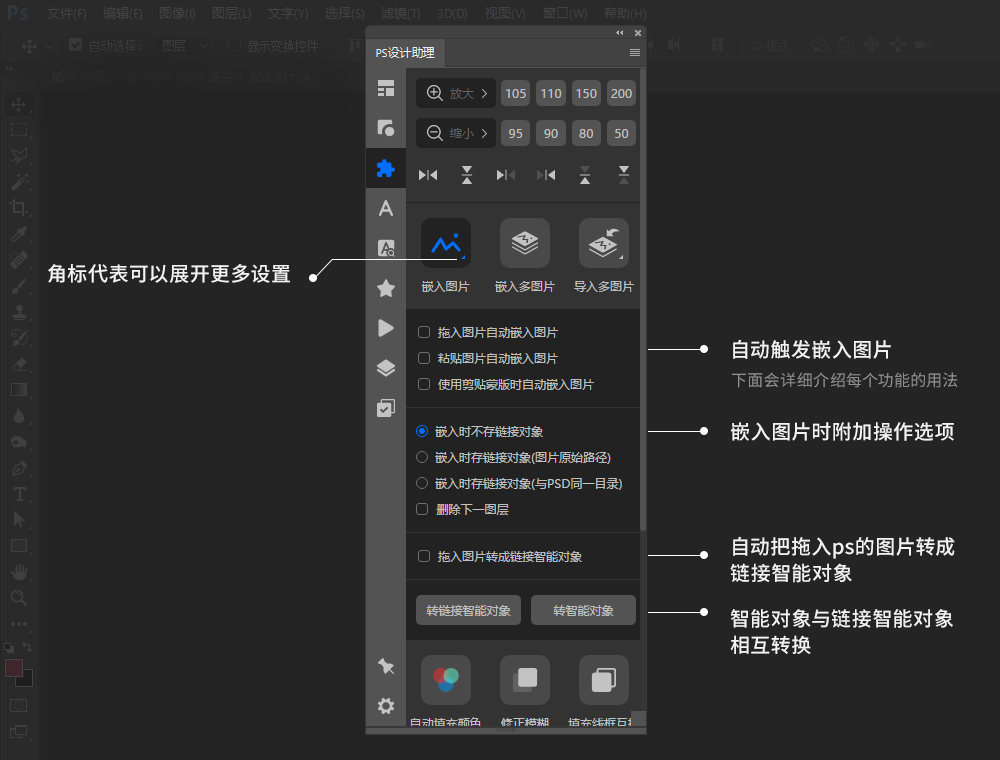Enable 使用剪贴蒙版时自动嵌入图片 checkbox
This screenshot has width=1000, height=760.
(x=423, y=384)
